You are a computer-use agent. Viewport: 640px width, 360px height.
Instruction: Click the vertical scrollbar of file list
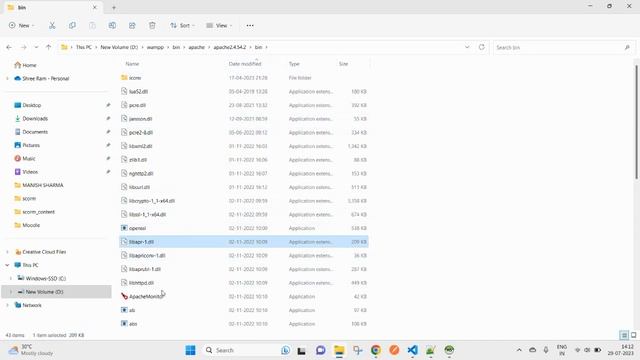pos(636,122)
